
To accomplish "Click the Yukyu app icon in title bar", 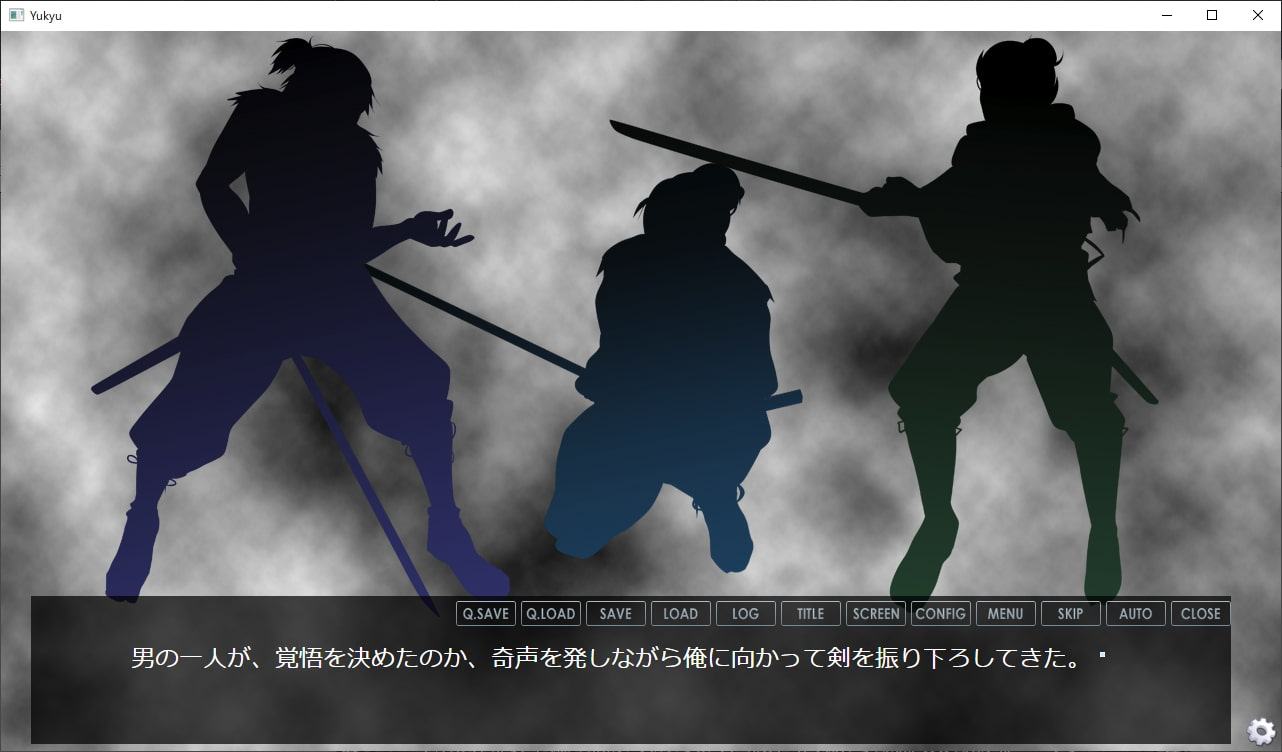I will pos(16,15).
